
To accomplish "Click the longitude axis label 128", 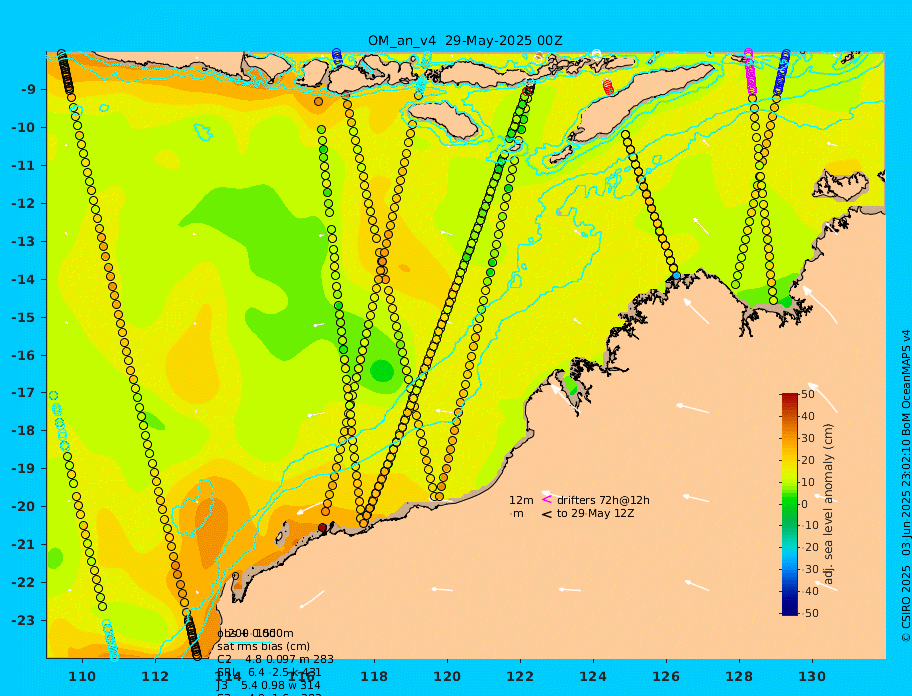I will click(x=739, y=677).
